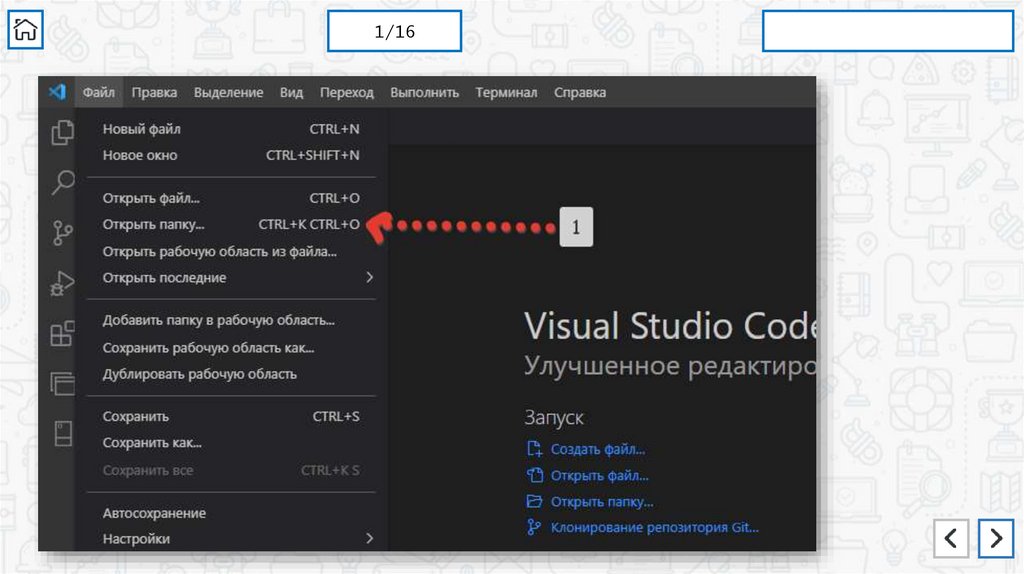Open the Выделение menu

[229, 92]
